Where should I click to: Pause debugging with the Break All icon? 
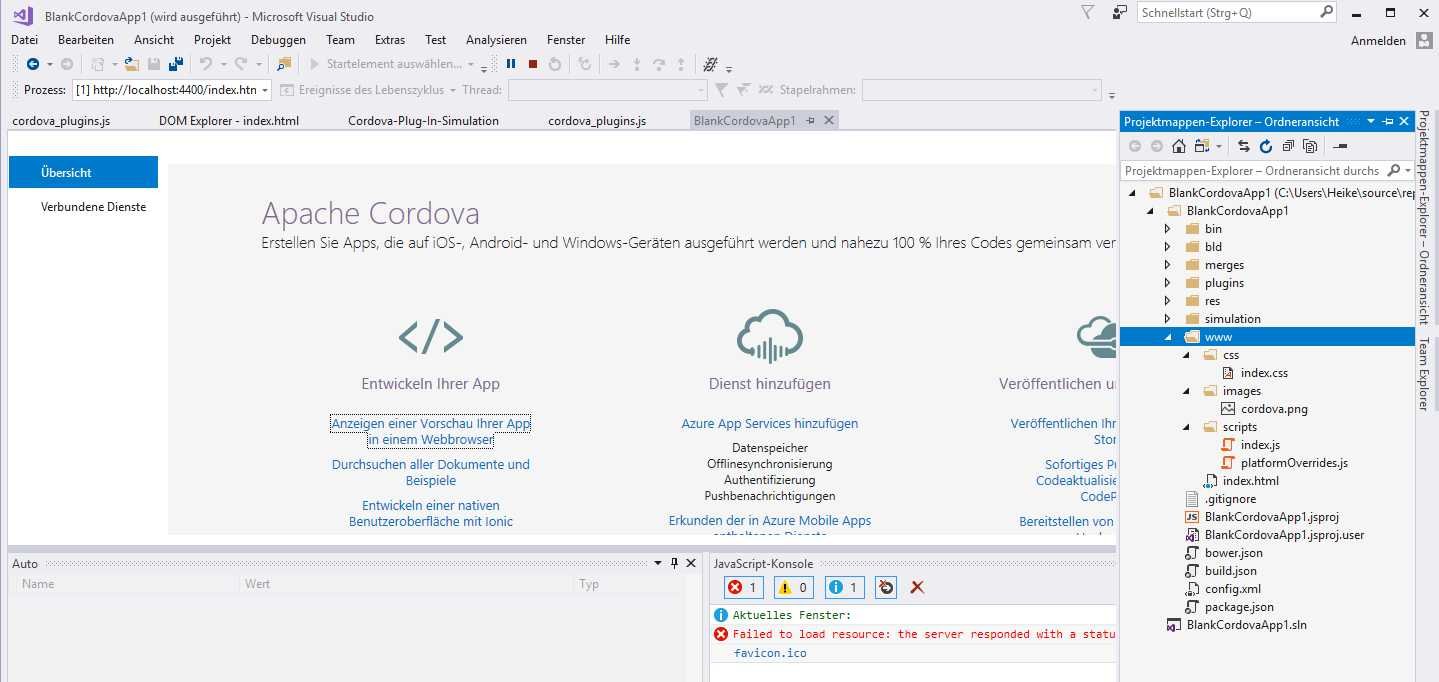511,64
